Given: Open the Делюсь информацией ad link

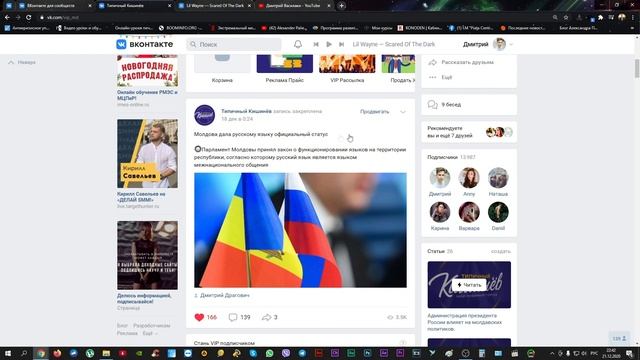Looking at the screenshot, I should pyautogui.click(x=144, y=298).
